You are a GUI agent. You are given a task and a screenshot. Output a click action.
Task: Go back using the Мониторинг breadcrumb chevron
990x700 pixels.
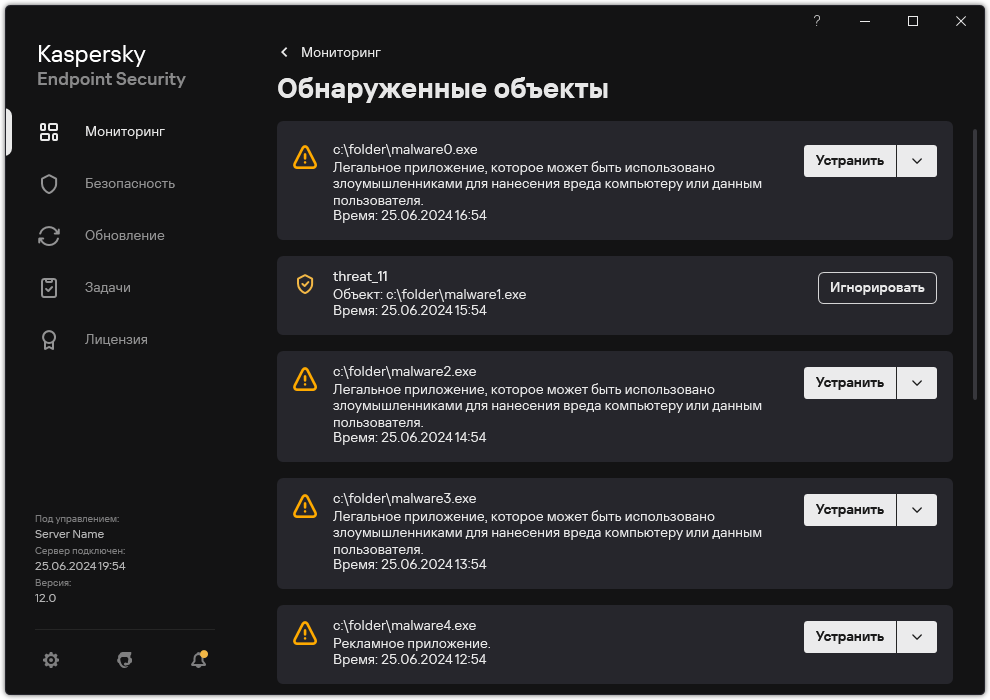[x=284, y=52]
